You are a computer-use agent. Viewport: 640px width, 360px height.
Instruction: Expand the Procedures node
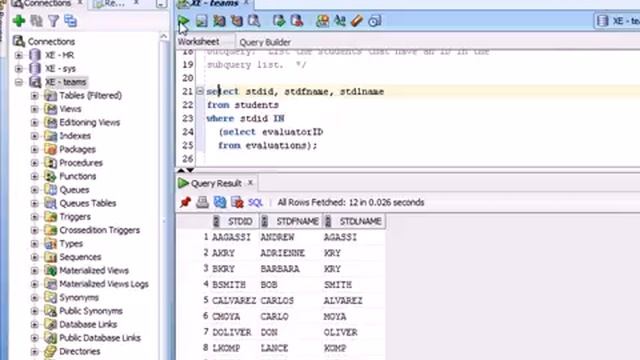coord(35,163)
